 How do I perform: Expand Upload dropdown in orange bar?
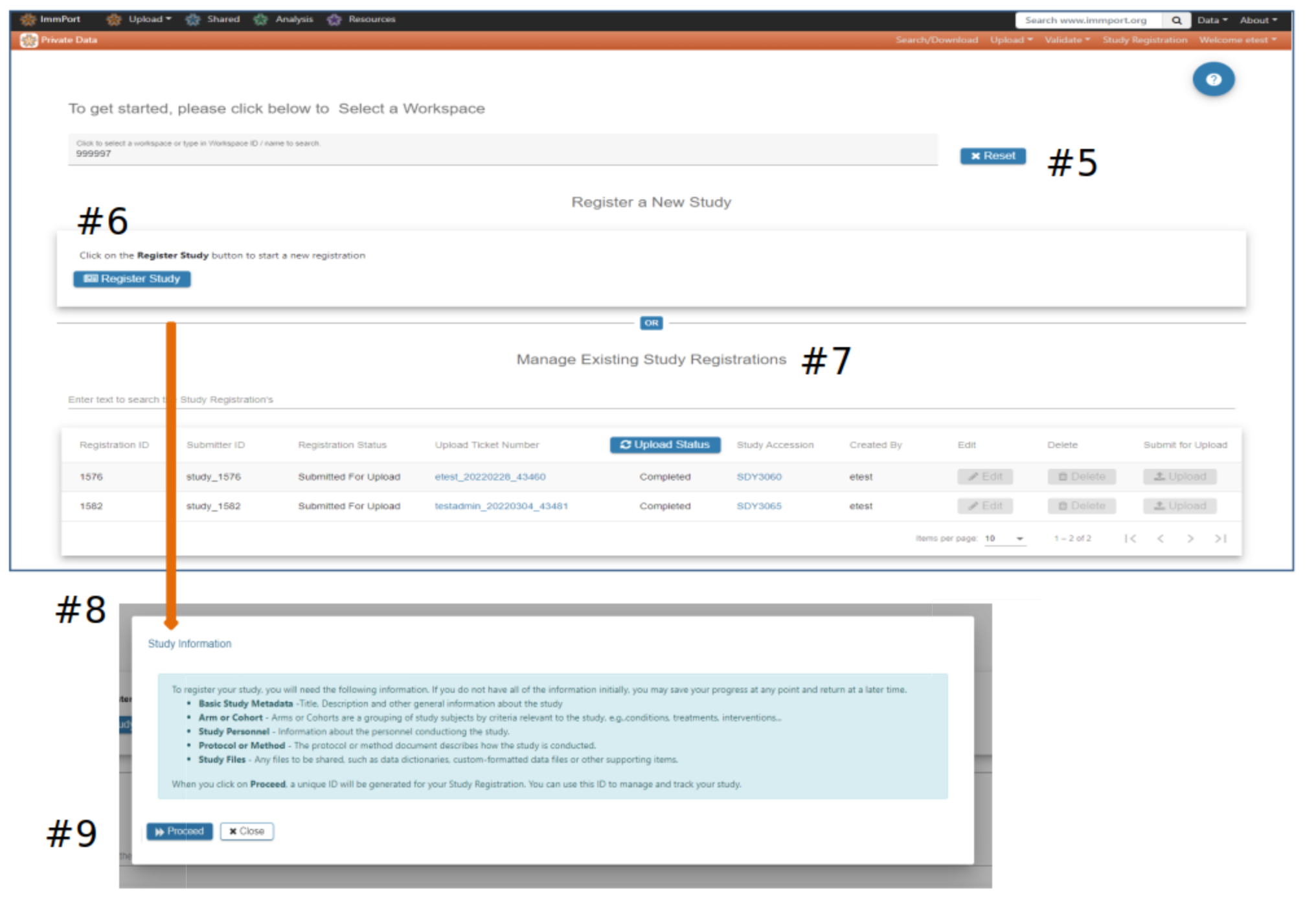[1011, 40]
